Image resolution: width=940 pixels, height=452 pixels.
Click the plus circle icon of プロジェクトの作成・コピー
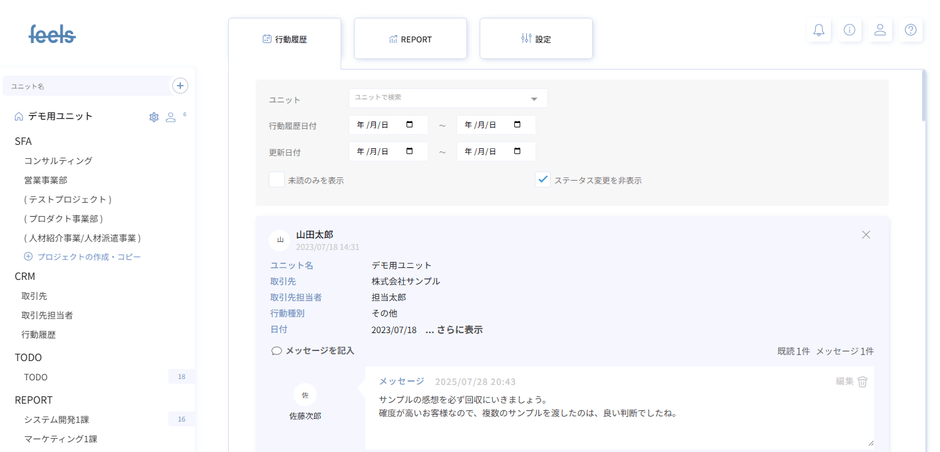click(x=28, y=257)
